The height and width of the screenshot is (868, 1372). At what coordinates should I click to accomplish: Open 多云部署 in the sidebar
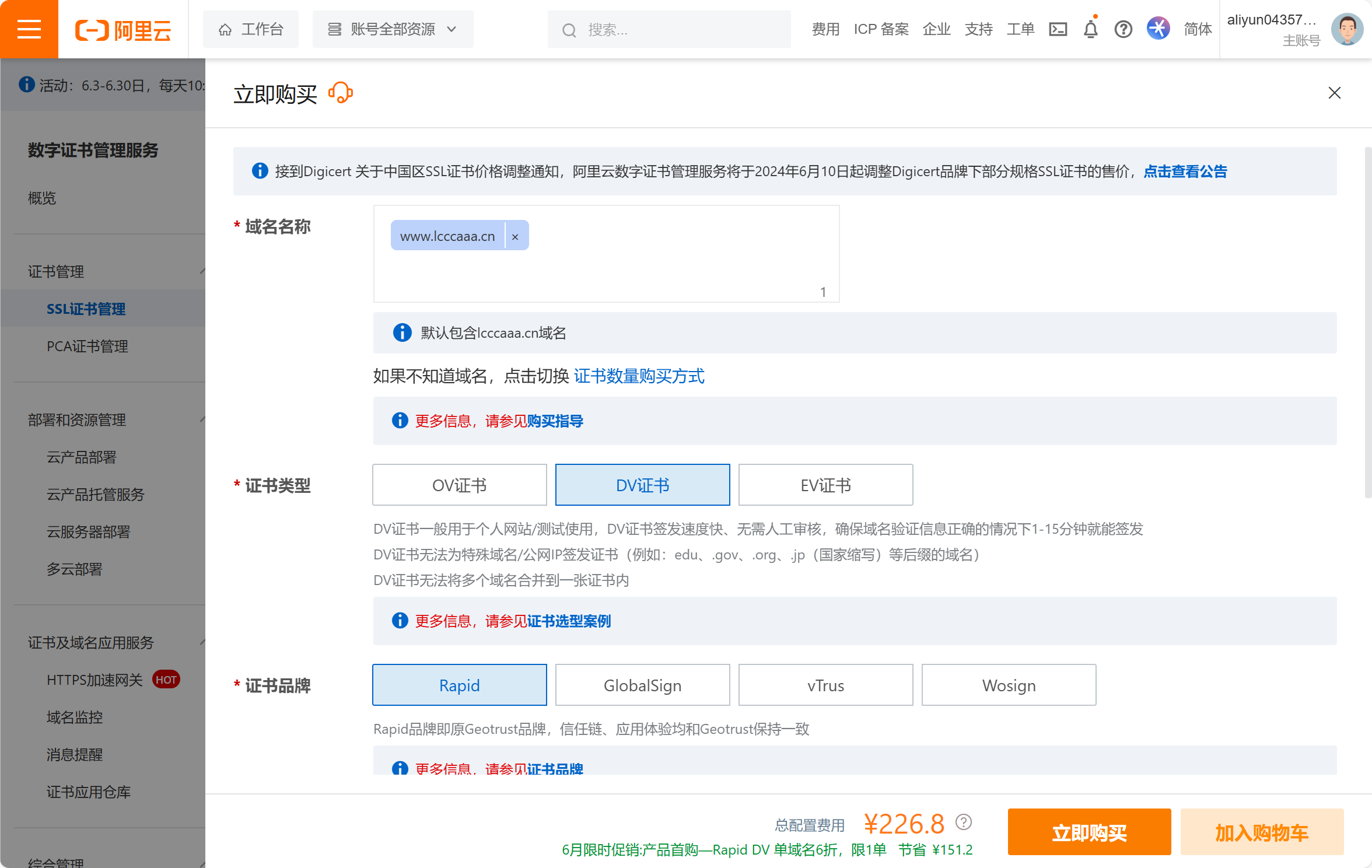(x=75, y=569)
